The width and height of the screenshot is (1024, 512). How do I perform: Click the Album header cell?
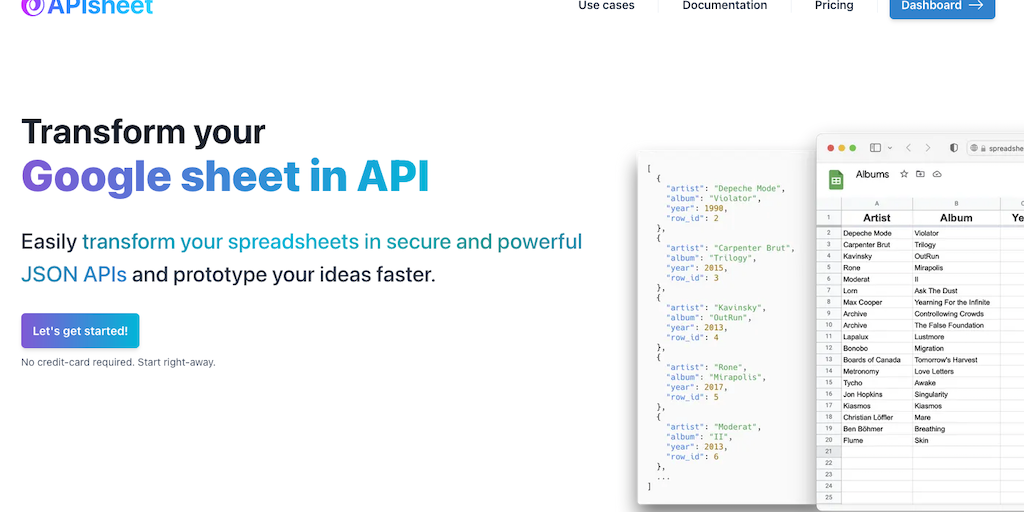[x=956, y=218]
